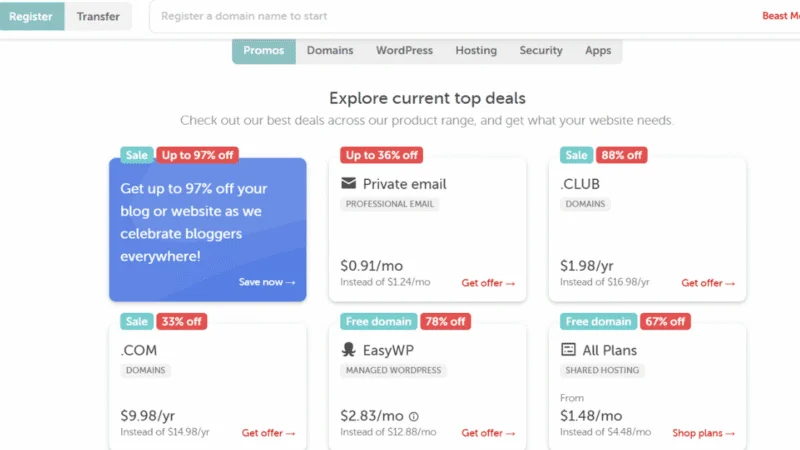Click the '88% off' badge

point(621,155)
